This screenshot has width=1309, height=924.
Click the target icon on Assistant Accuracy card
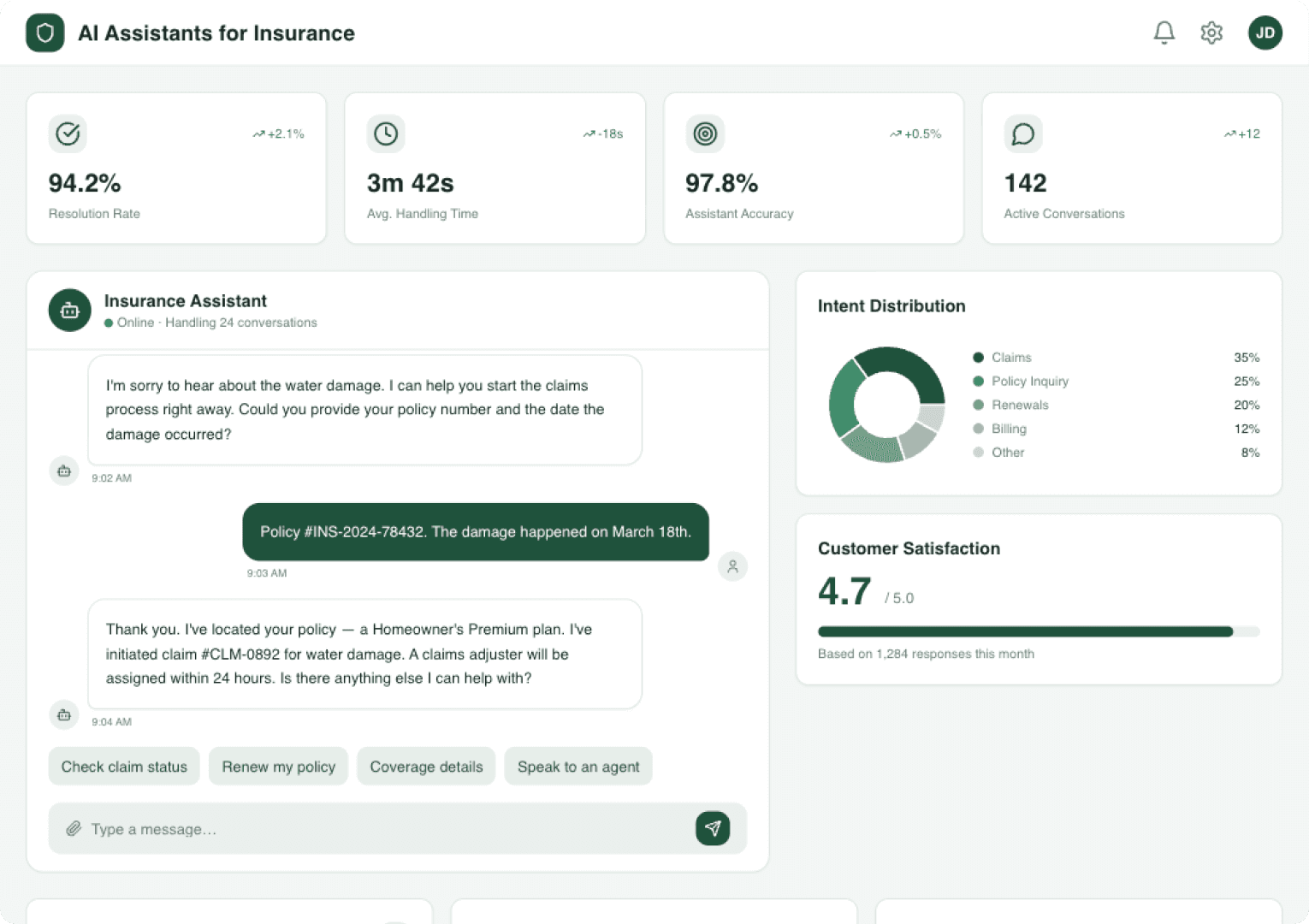click(x=705, y=133)
